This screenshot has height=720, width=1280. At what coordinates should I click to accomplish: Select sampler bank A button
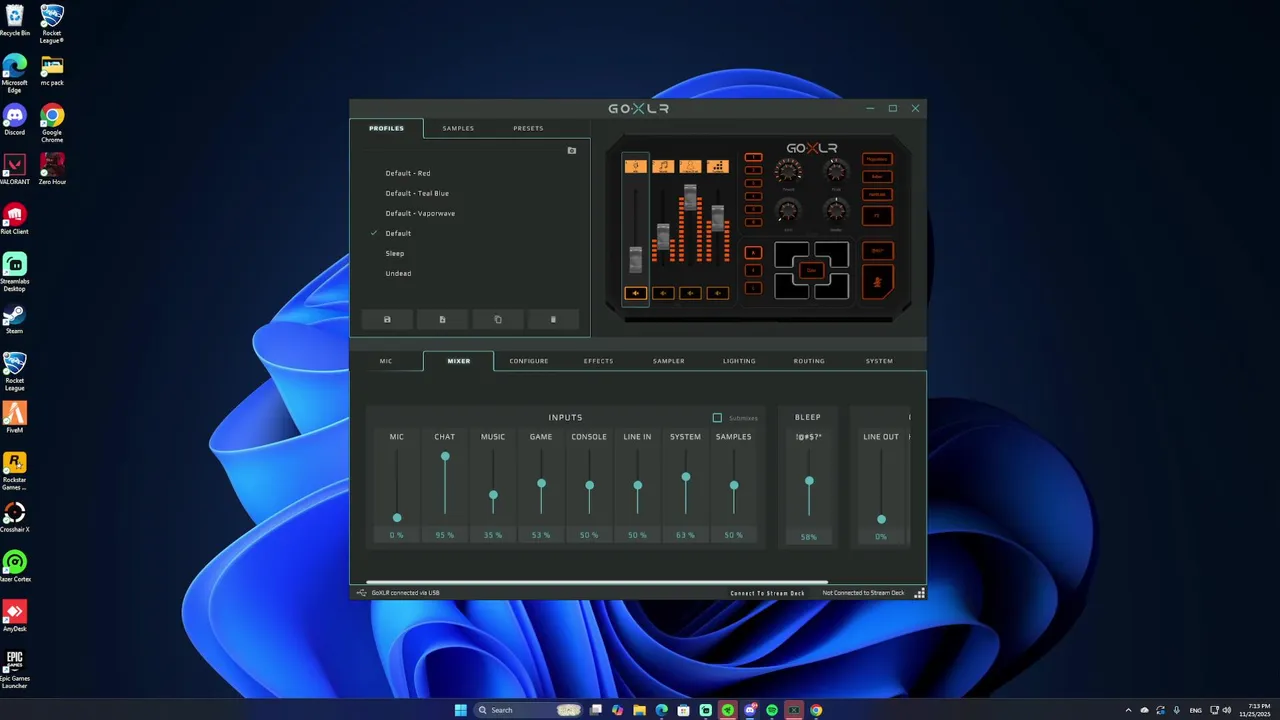click(x=753, y=252)
